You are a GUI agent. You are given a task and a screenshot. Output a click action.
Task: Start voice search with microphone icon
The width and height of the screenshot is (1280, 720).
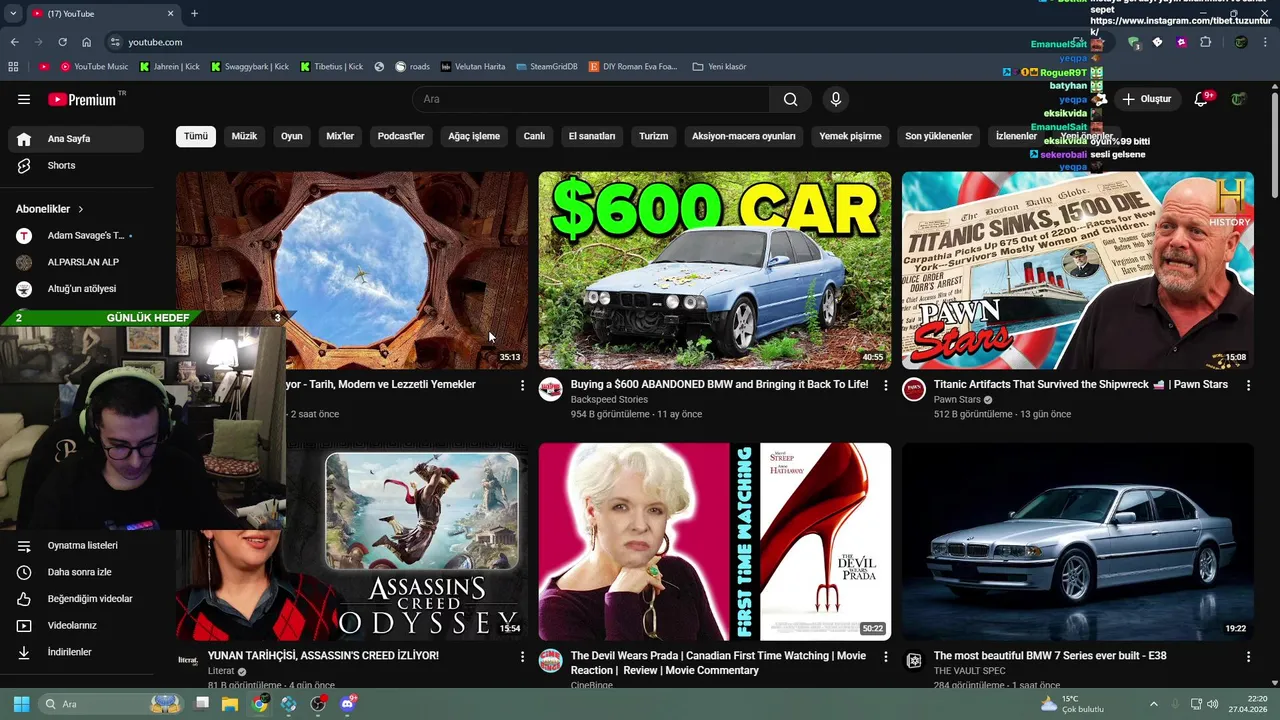pyautogui.click(x=836, y=99)
